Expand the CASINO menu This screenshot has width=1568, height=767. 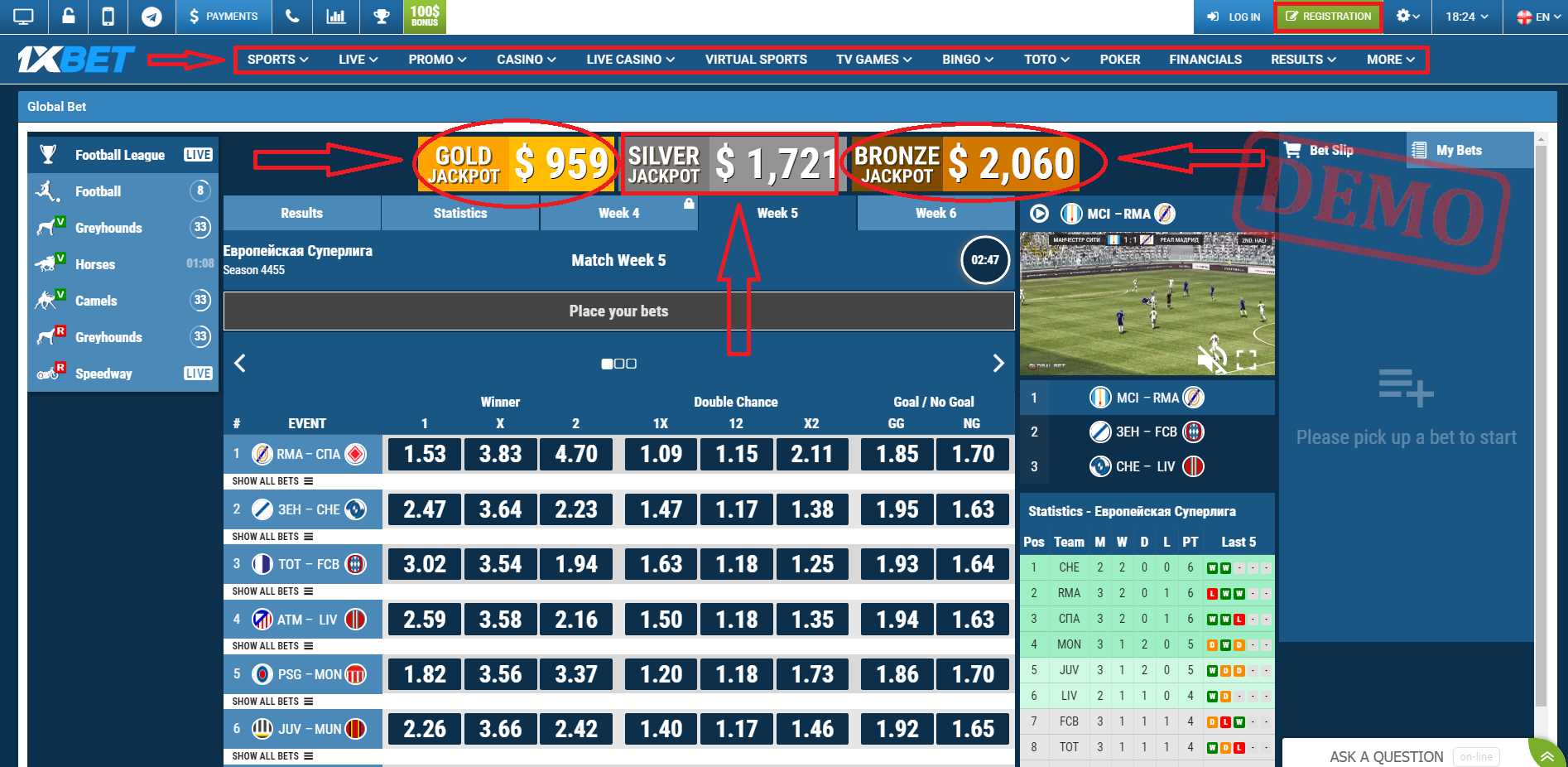pyautogui.click(x=526, y=60)
